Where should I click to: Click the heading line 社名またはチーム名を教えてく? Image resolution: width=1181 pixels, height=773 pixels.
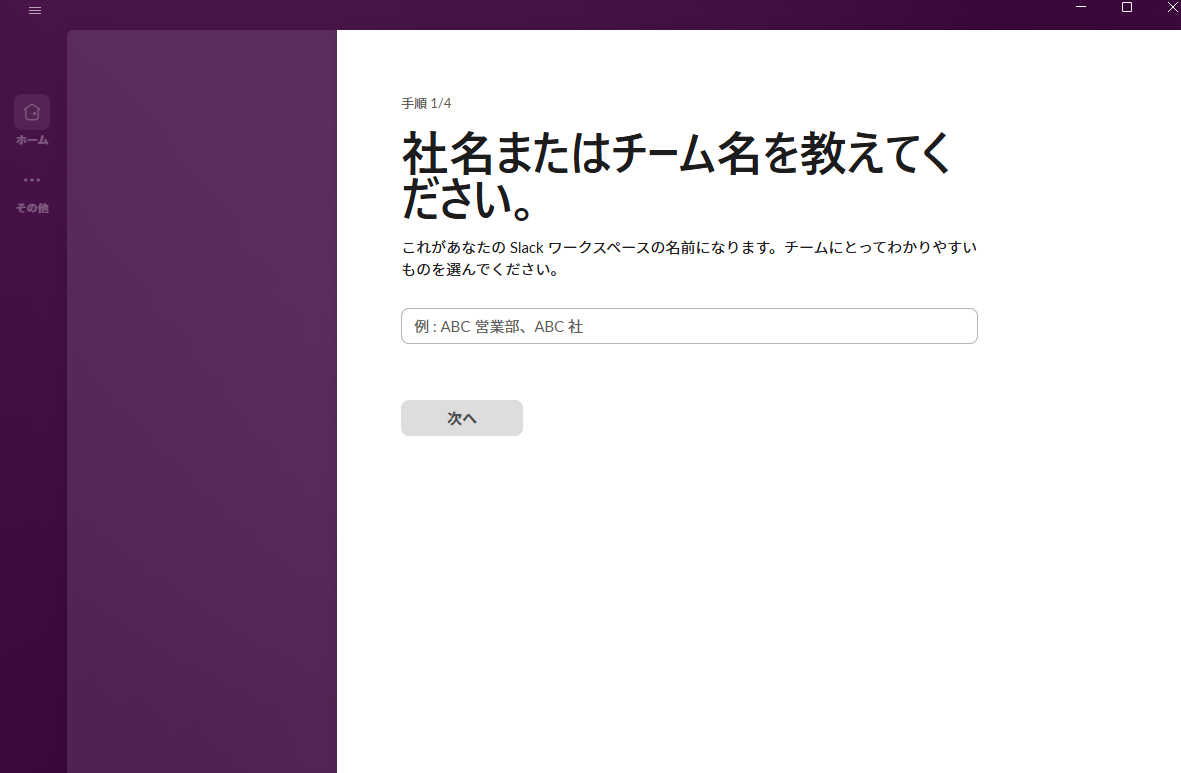point(676,153)
